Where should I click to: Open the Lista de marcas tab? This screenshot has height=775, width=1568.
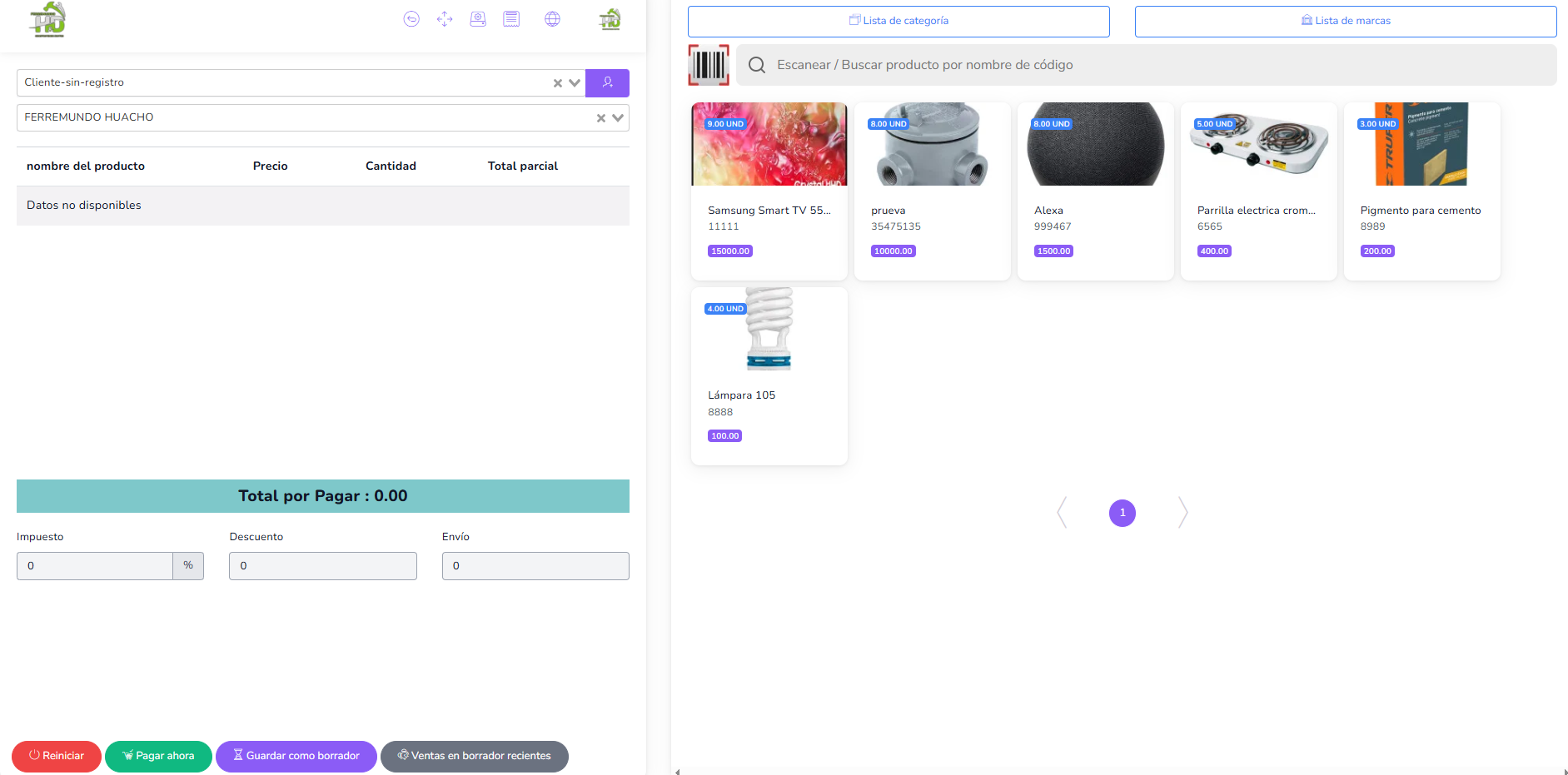1345,21
